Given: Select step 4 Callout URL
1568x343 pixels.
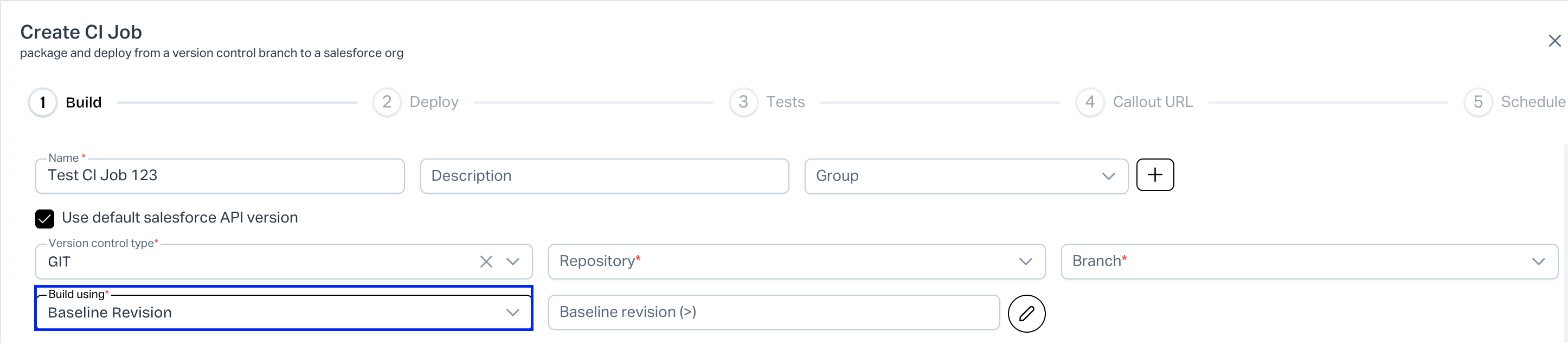Looking at the screenshot, I should (1152, 103).
